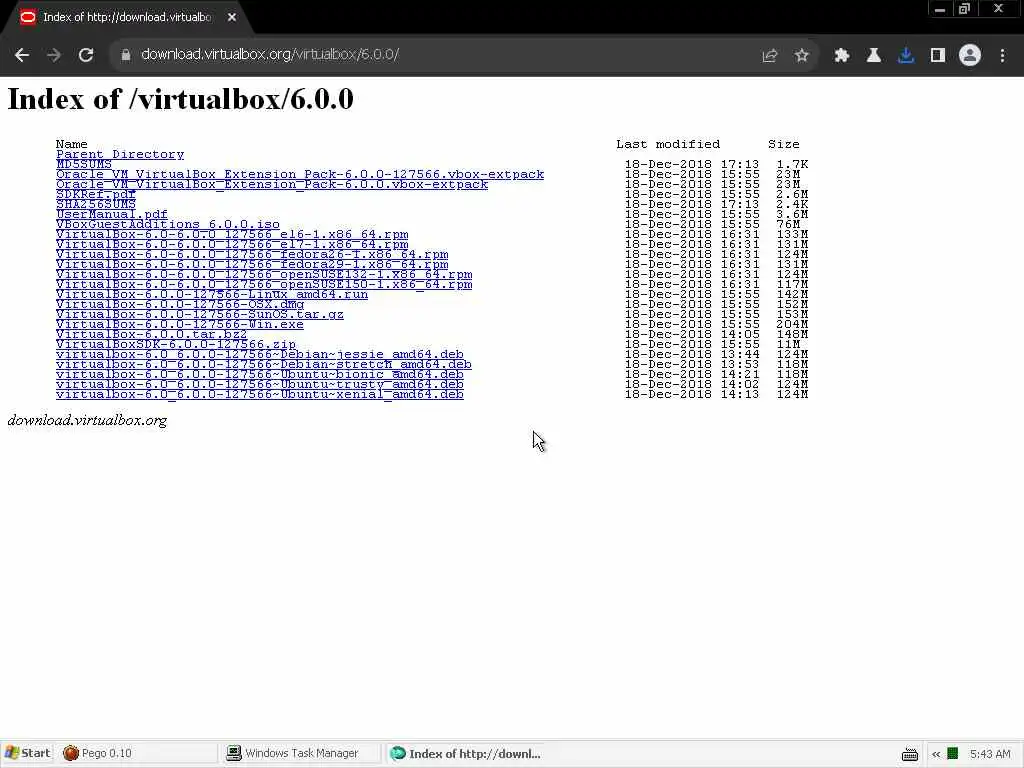Click the 5:43 AM clock
1024x768 pixels.
(990, 754)
